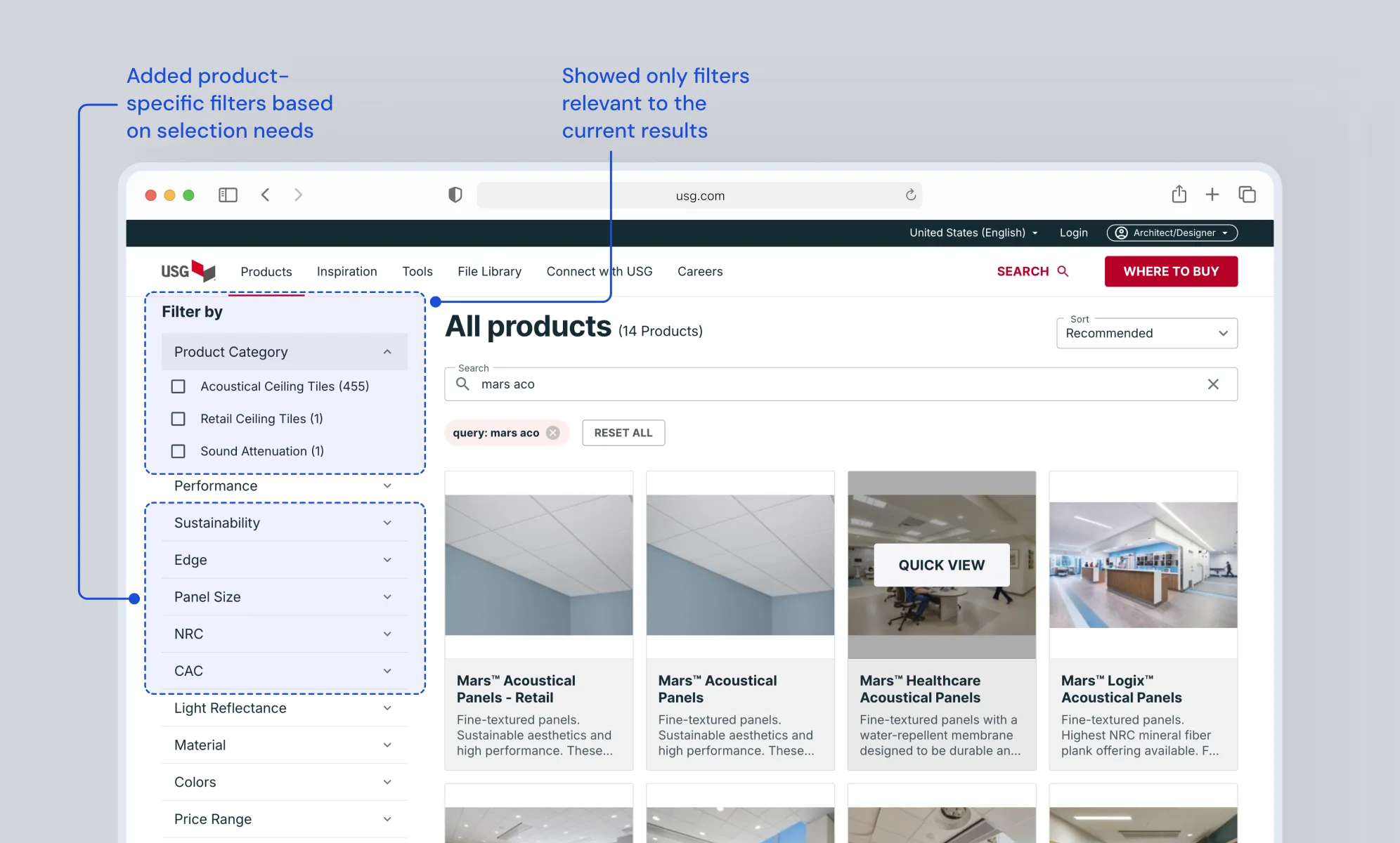The image size is (1400, 843).
Task: Open a new tab with plus icon
Action: [1212, 195]
